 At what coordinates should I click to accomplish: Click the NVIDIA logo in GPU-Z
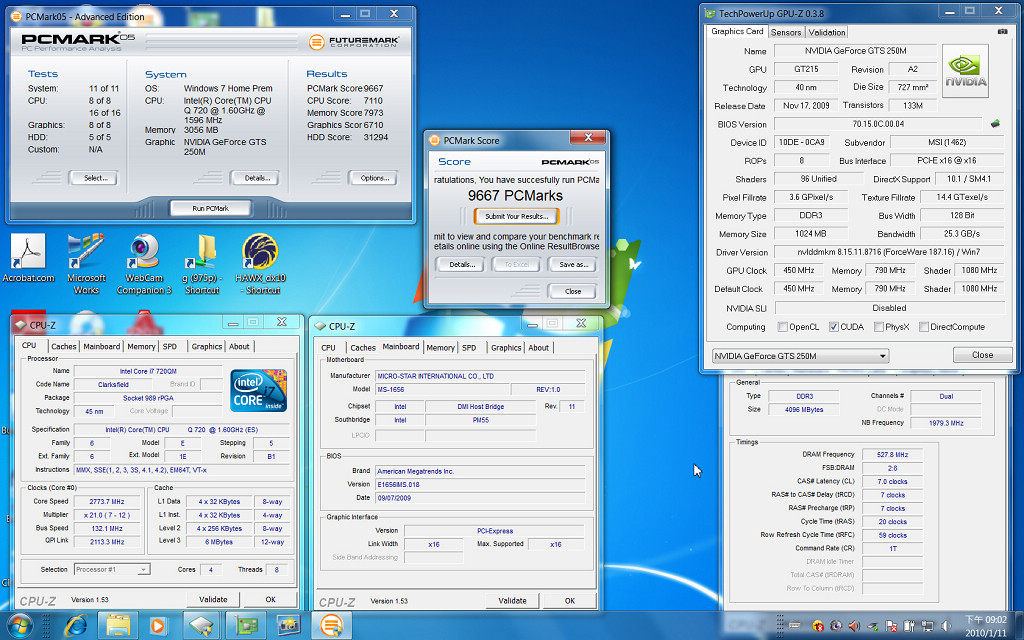coord(965,71)
